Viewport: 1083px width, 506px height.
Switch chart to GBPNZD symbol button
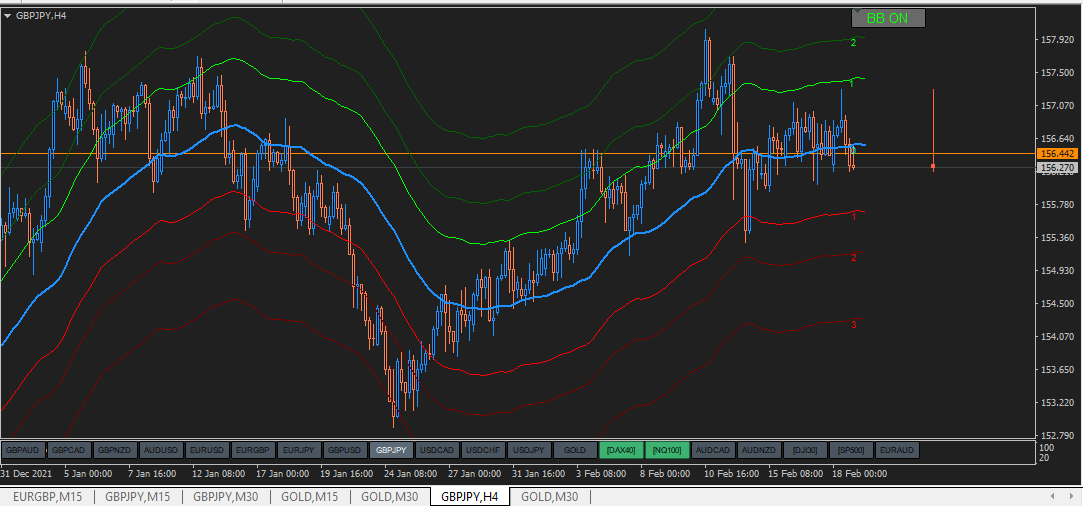(114, 451)
